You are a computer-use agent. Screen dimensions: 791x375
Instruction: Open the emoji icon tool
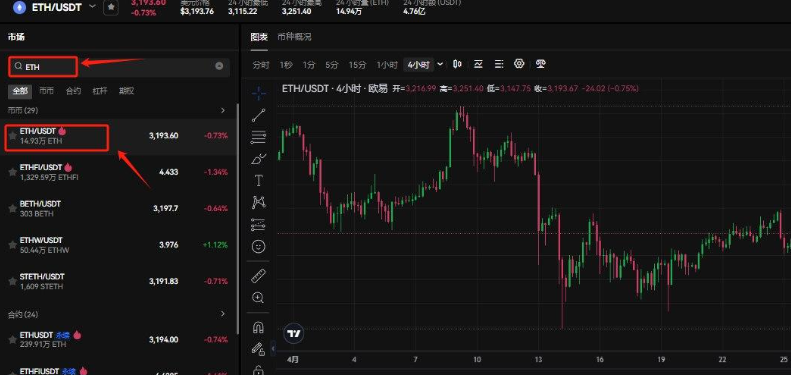coord(259,247)
